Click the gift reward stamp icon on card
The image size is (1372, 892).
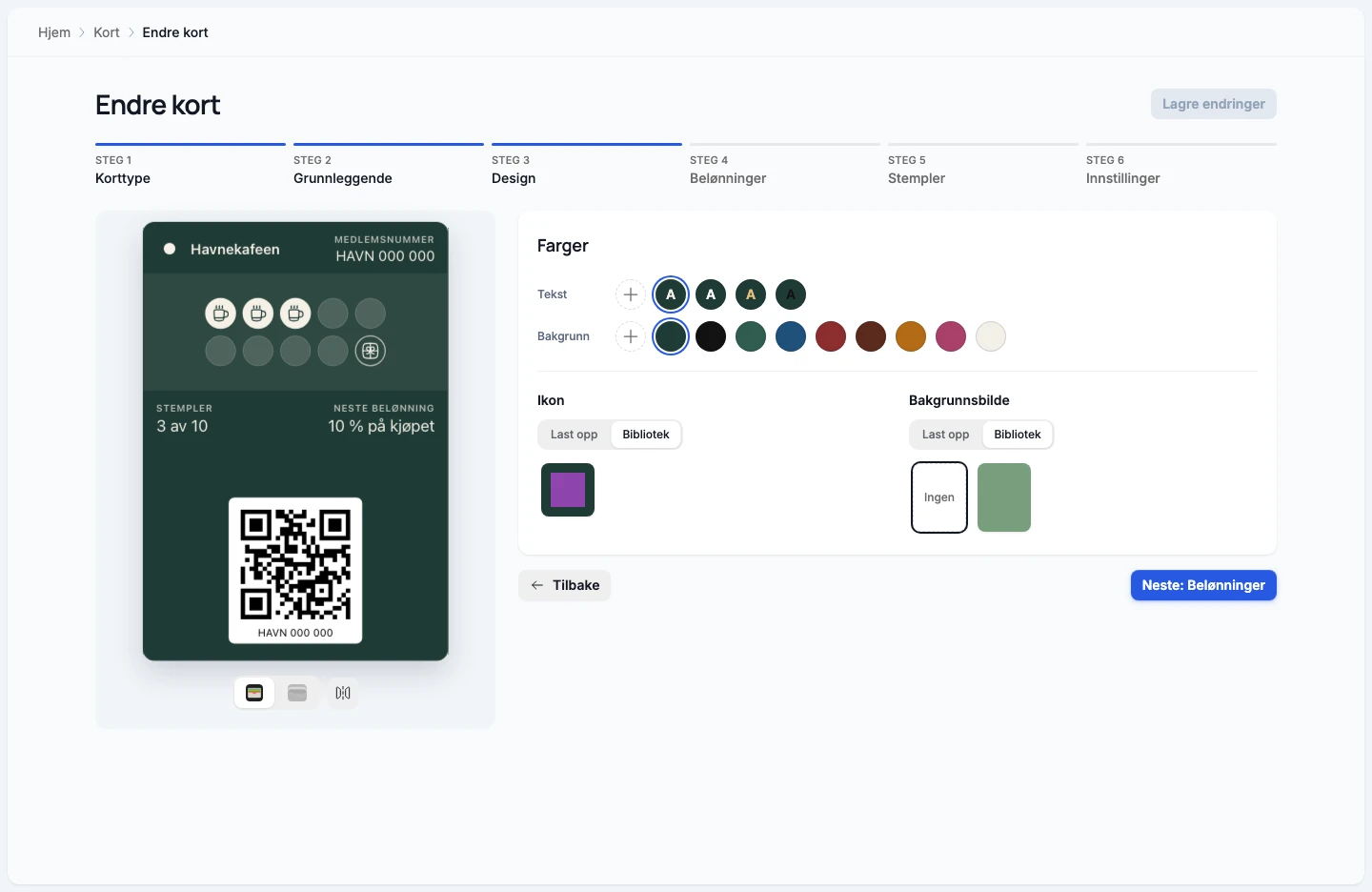[371, 351]
